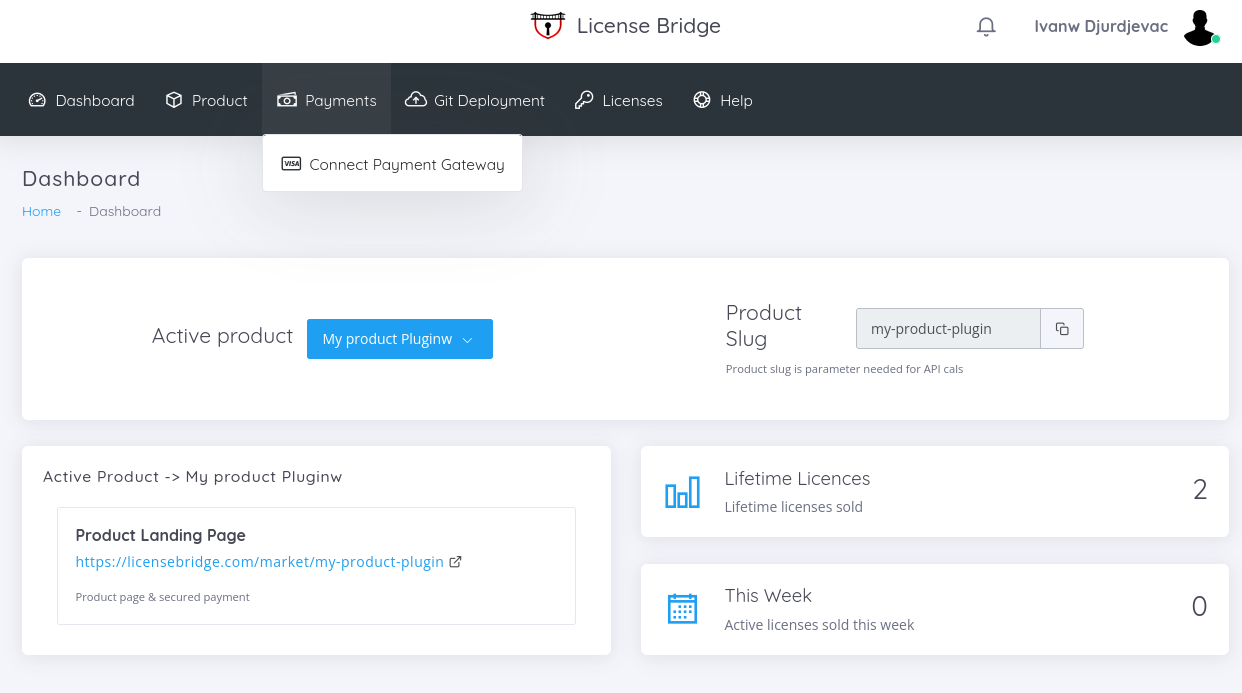
Task: Open Ivanw Djurdjevac user menu
Action: [1101, 27]
